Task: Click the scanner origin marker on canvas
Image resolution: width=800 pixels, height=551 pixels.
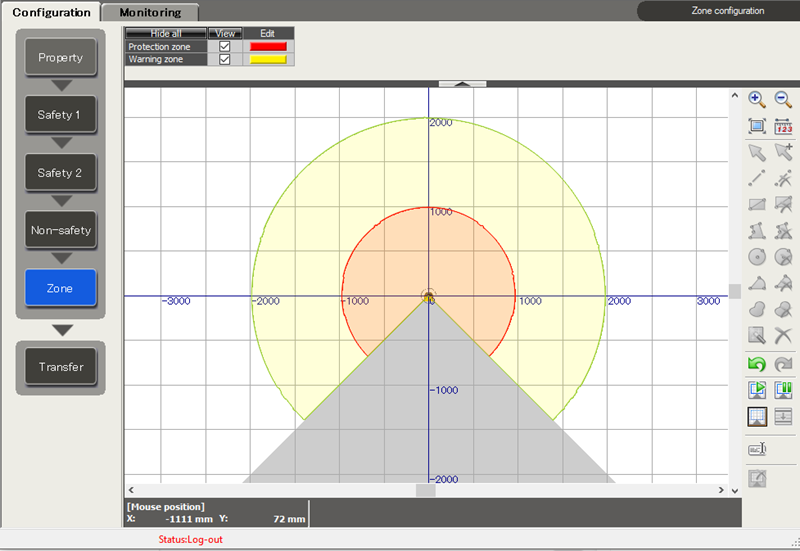Action: 429,296
